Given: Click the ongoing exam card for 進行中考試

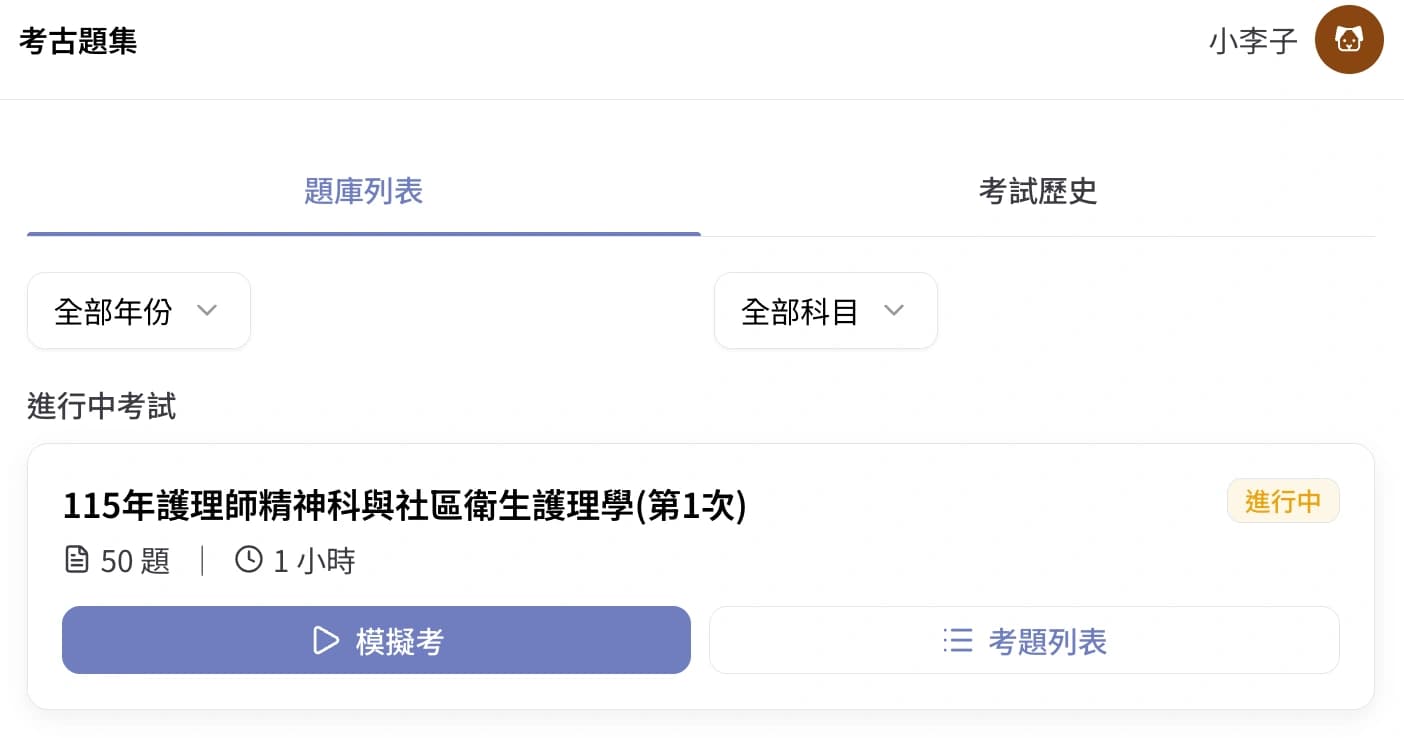Looking at the screenshot, I should pos(700,575).
